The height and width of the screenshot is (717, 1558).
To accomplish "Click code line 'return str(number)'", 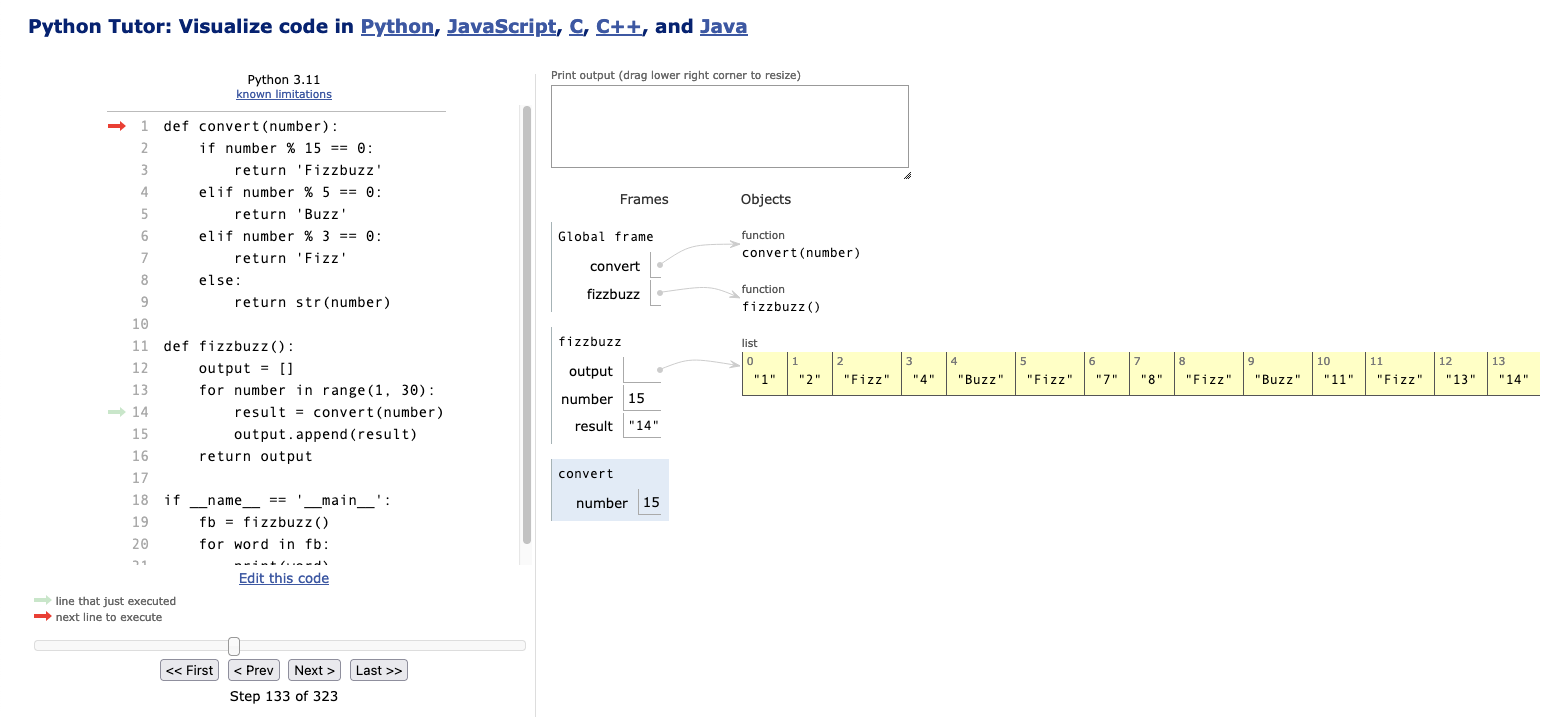I will pos(312,302).
